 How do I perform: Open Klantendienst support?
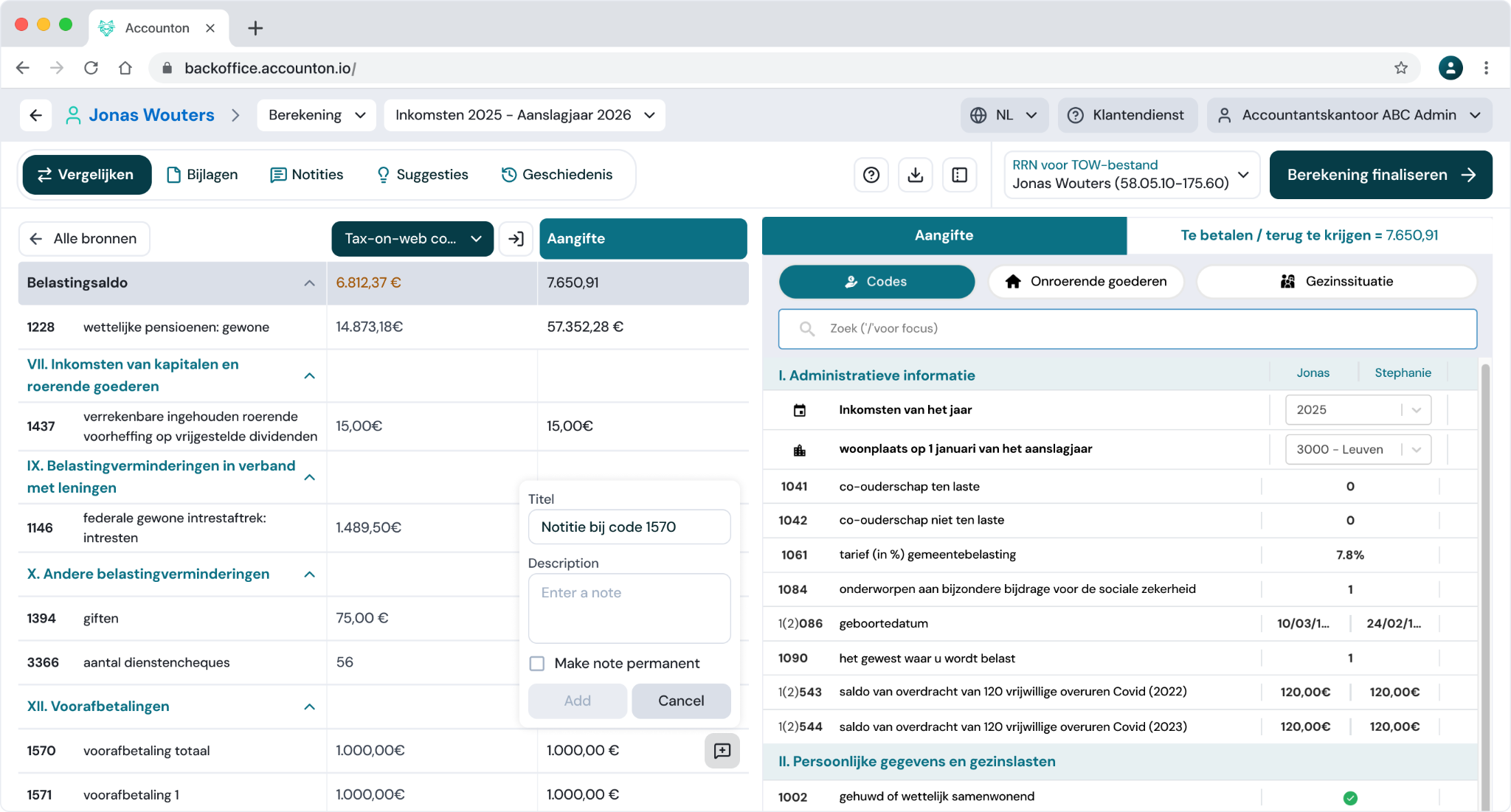pos(1127,115)
